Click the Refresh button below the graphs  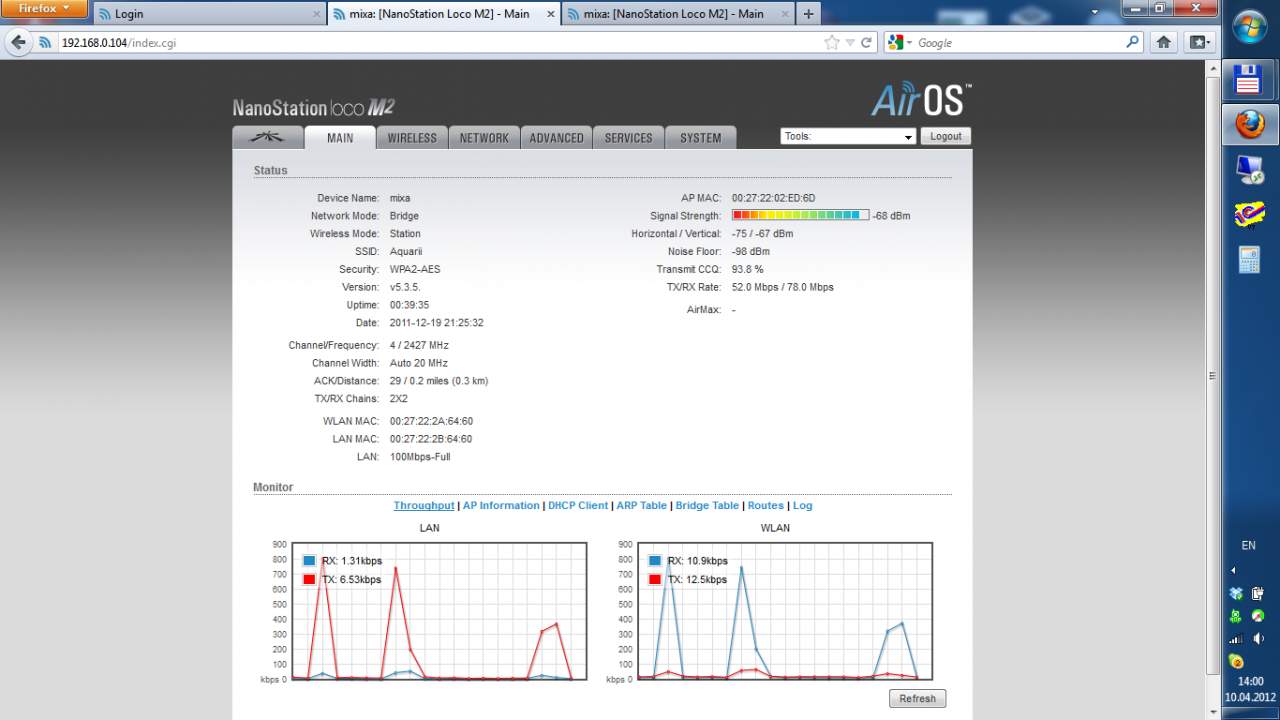click(x=917, y=699)
